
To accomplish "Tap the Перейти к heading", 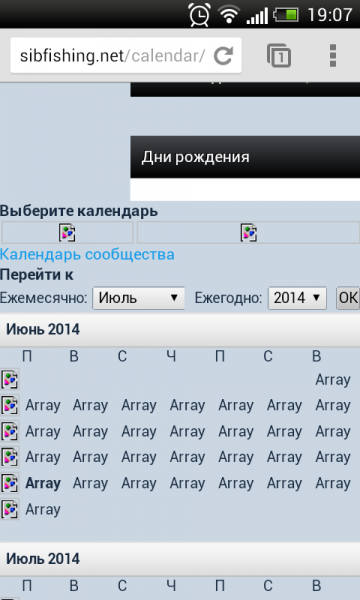I will tap(37, 275).
